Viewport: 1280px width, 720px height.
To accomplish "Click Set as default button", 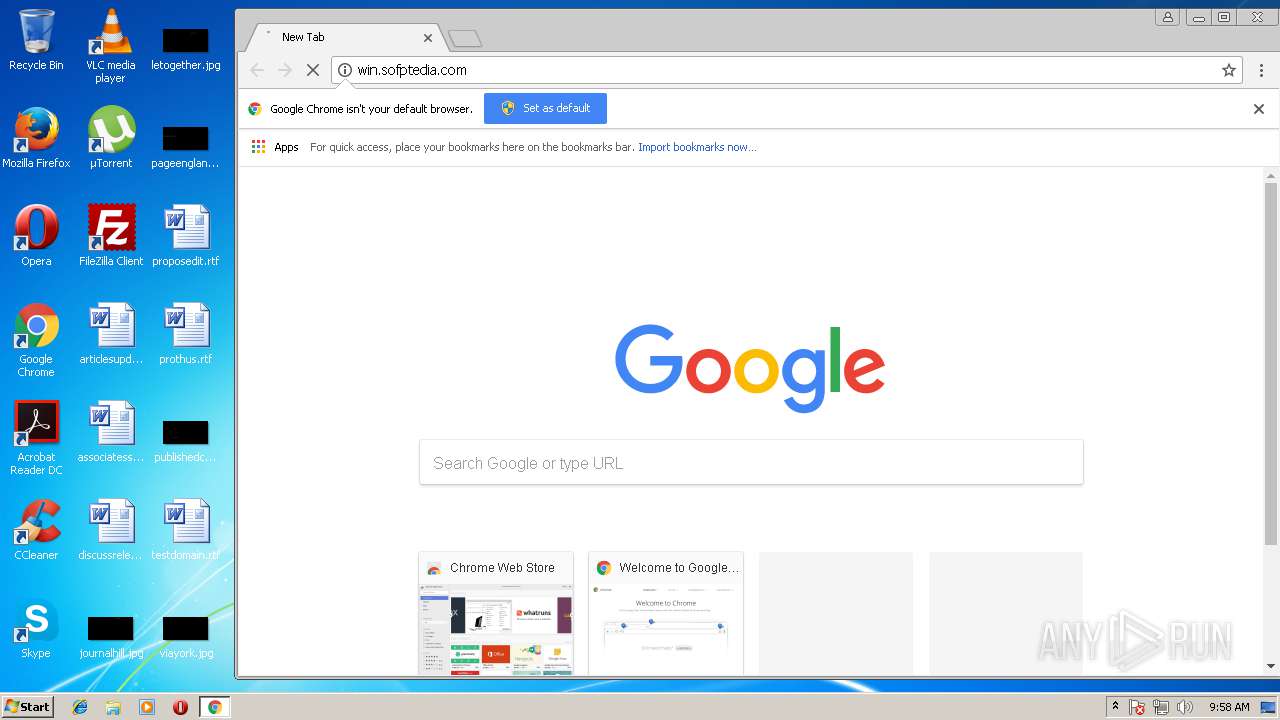I will pyautogui.click(x=545, y=108).
